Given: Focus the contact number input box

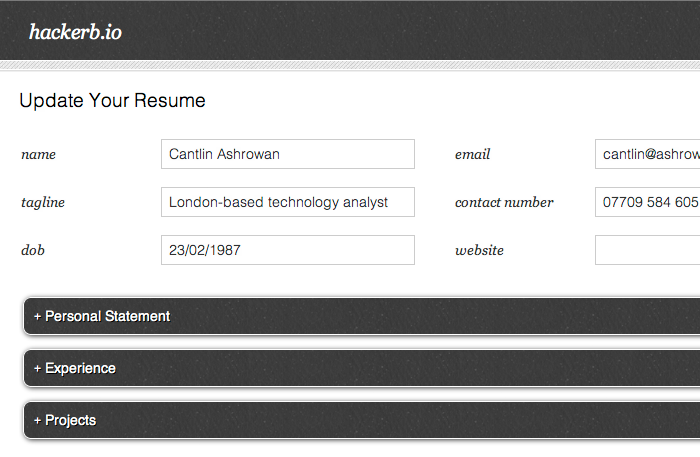Looking at the screenshot, I should click(647, 202).
